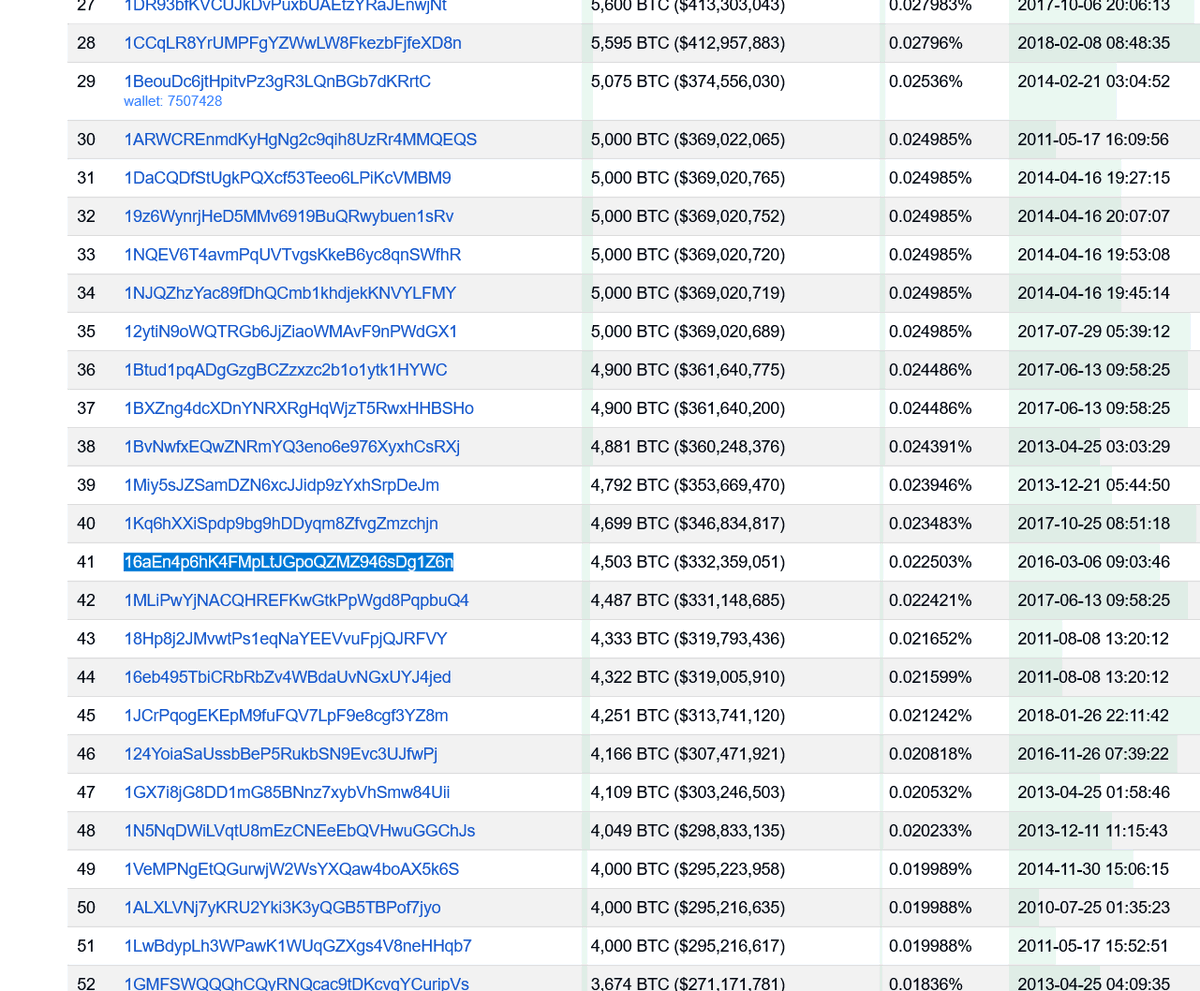The image size is (1200, 991).
Task: Select date 2017-10-25 08:51:18
Action: coord(1093,523)
